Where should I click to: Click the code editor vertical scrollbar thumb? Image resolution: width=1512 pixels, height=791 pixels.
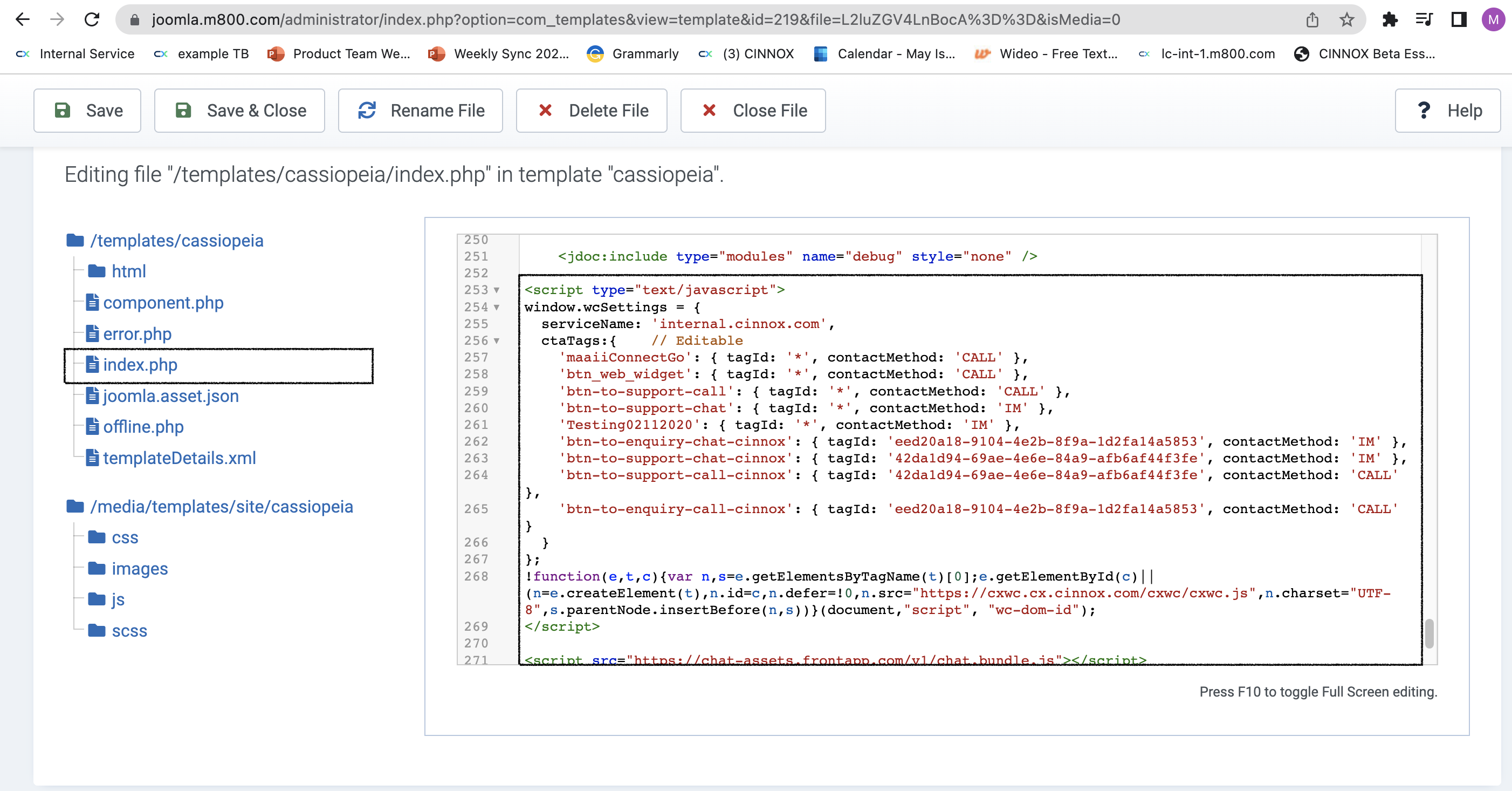1429,633
